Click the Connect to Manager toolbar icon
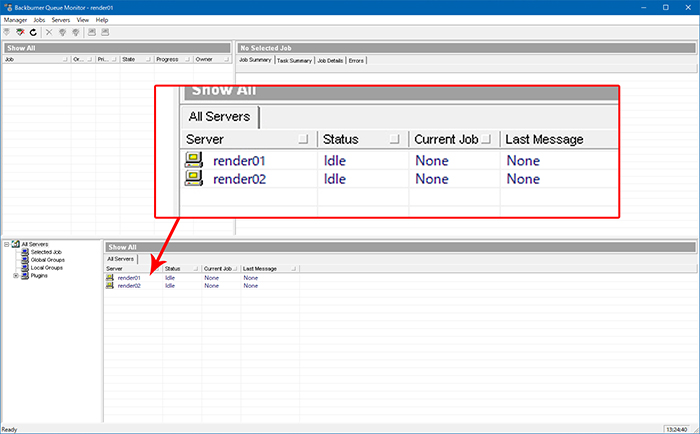Screen dimensions: 700x434 pos(7,32)
